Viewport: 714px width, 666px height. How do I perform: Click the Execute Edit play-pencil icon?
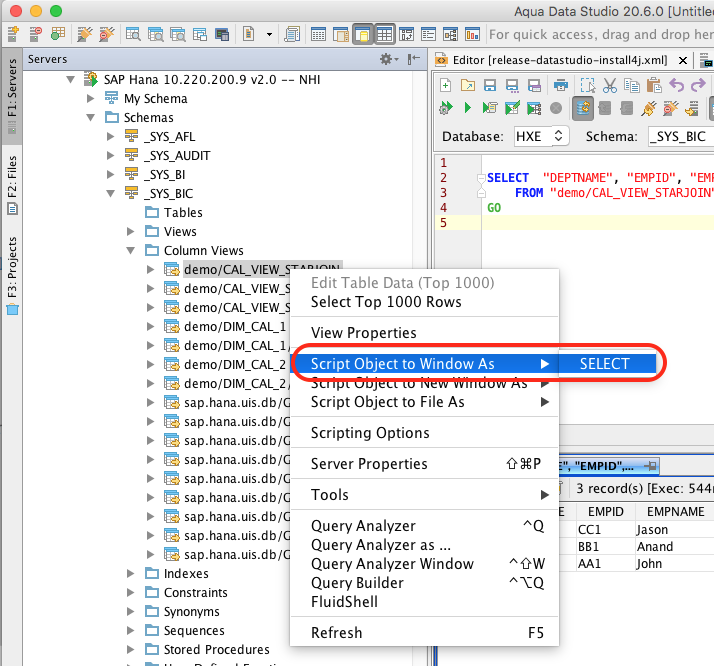[x=512, y=108]
